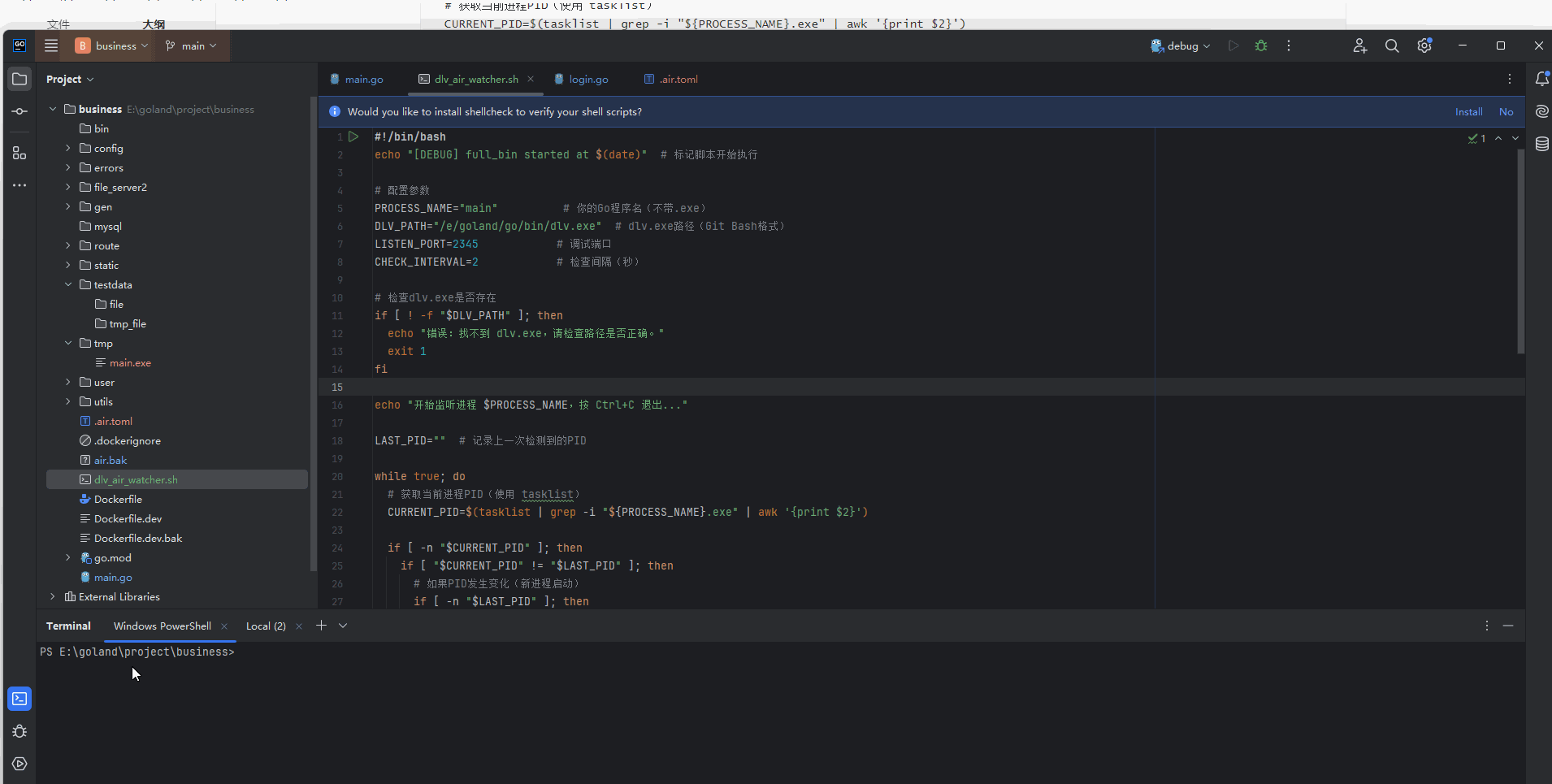
Task: Open the main hamburger menu
Action: pos(51,45)
